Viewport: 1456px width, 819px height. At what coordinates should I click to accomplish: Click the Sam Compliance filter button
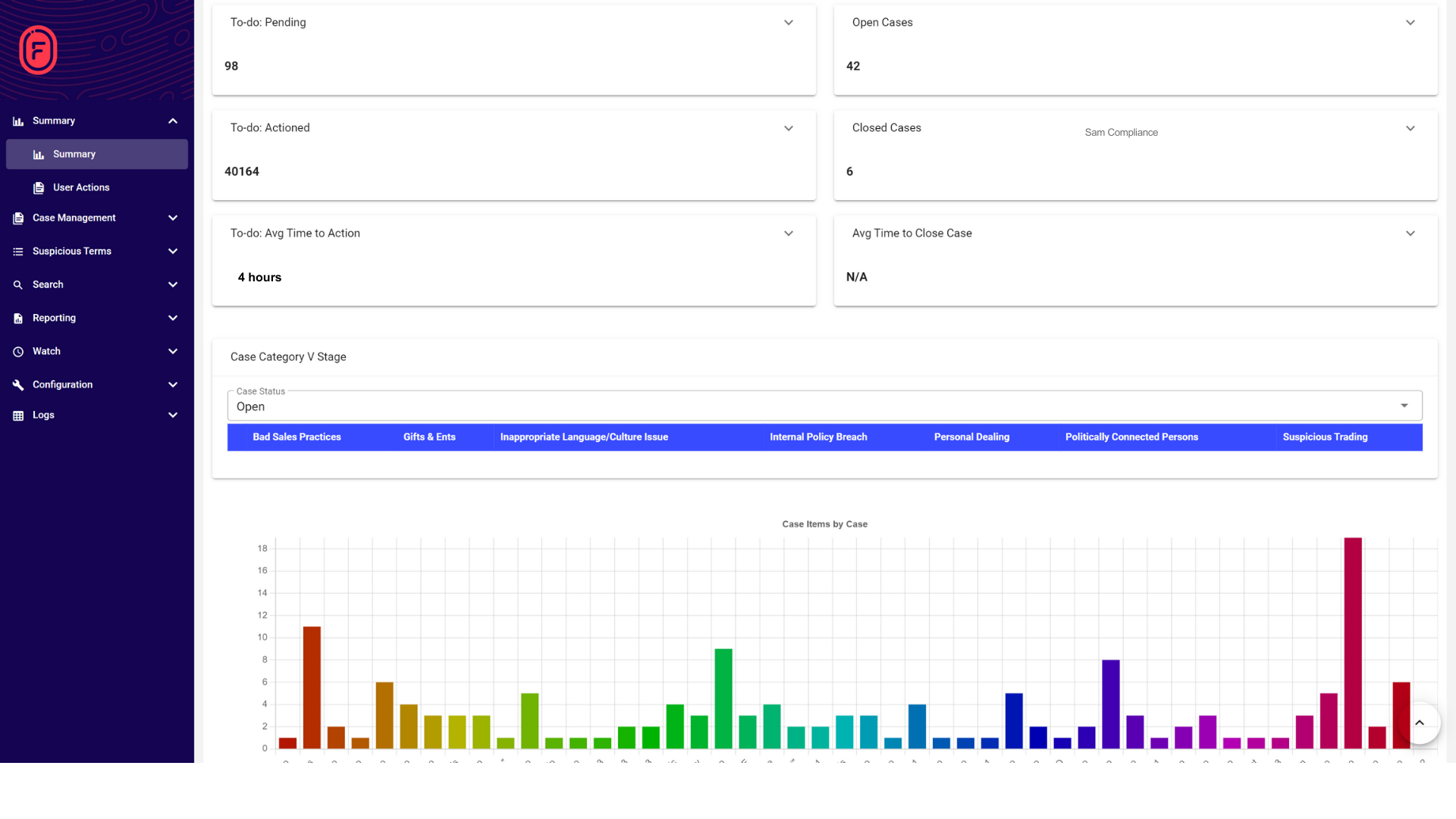pyautogui.click(x=1121, y=132)
